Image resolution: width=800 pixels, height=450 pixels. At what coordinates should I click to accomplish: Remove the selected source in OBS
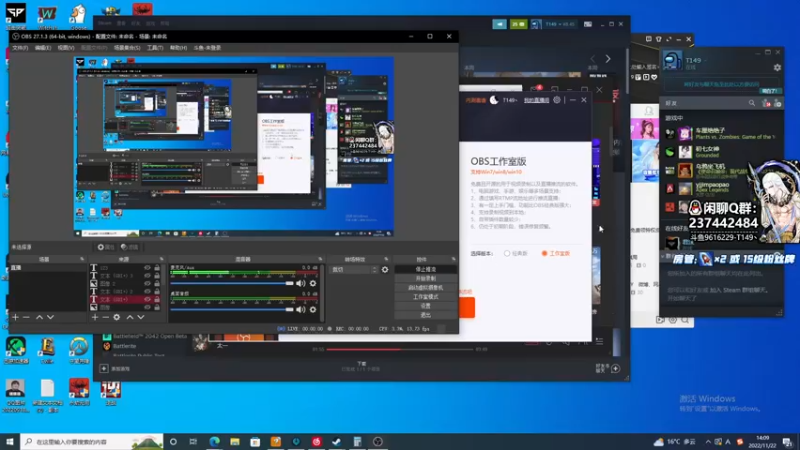coord(106,317)
